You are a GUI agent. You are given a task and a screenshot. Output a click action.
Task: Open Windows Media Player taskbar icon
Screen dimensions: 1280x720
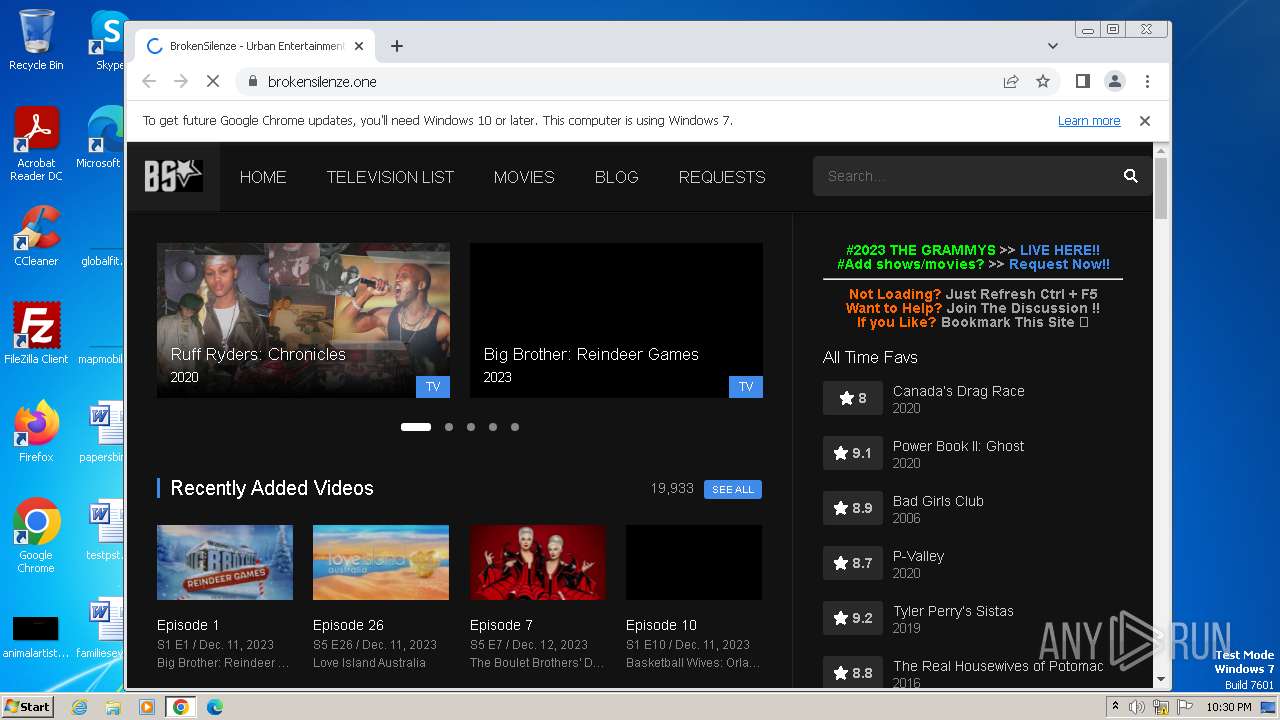tap(147, 707)
